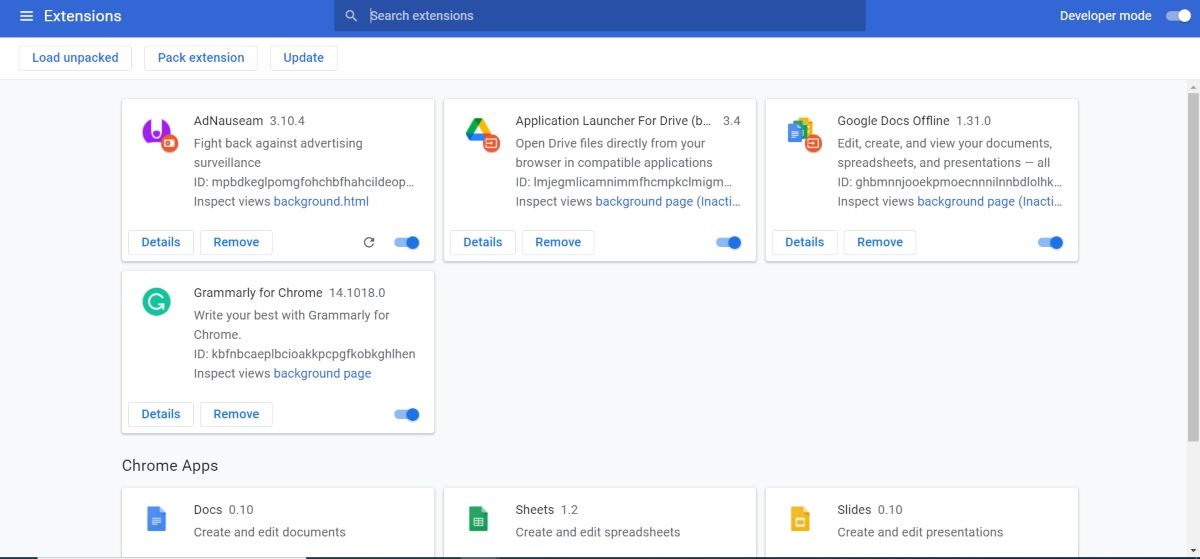The height and width of the screenshot is (559, 1200).
Task: Click 'Create and edit documents' text
Action: click(x=270, y=533)
